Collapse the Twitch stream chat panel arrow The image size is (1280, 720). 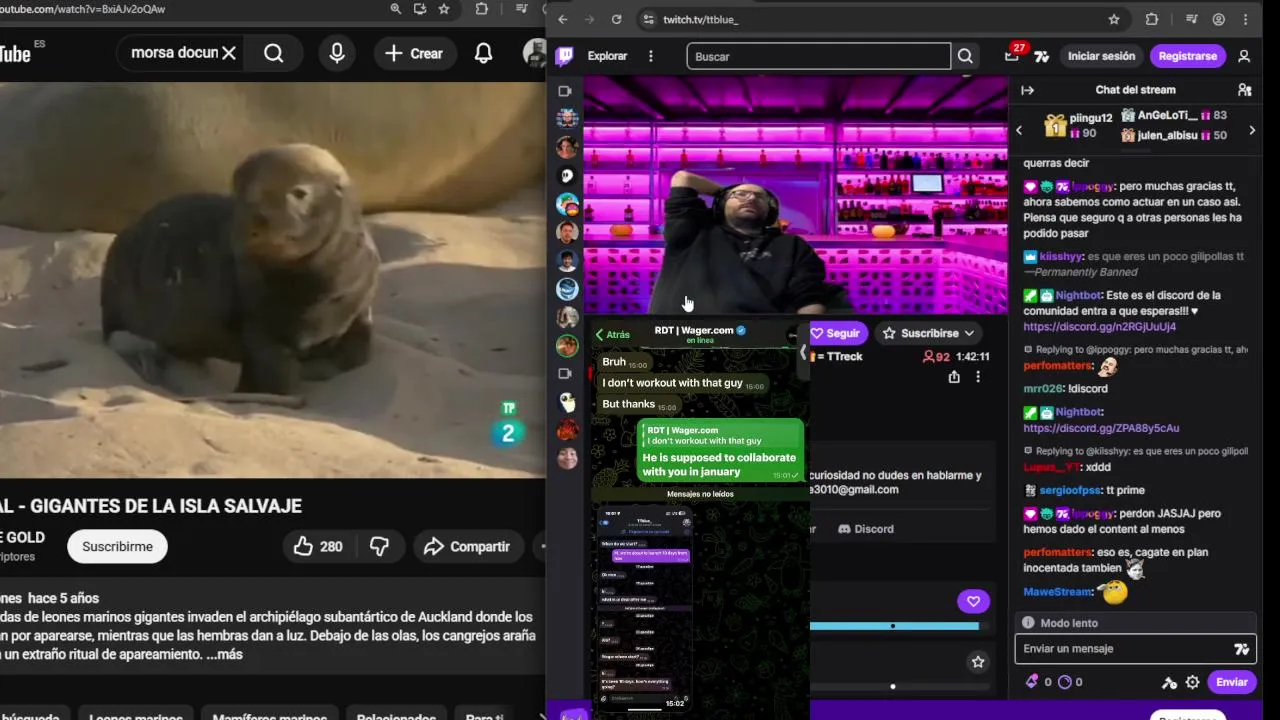1027,90
